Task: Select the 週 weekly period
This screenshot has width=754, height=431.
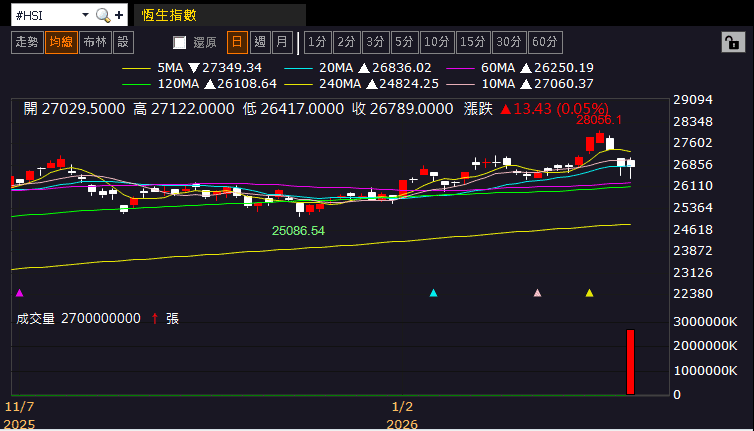Action: [260, 42]
